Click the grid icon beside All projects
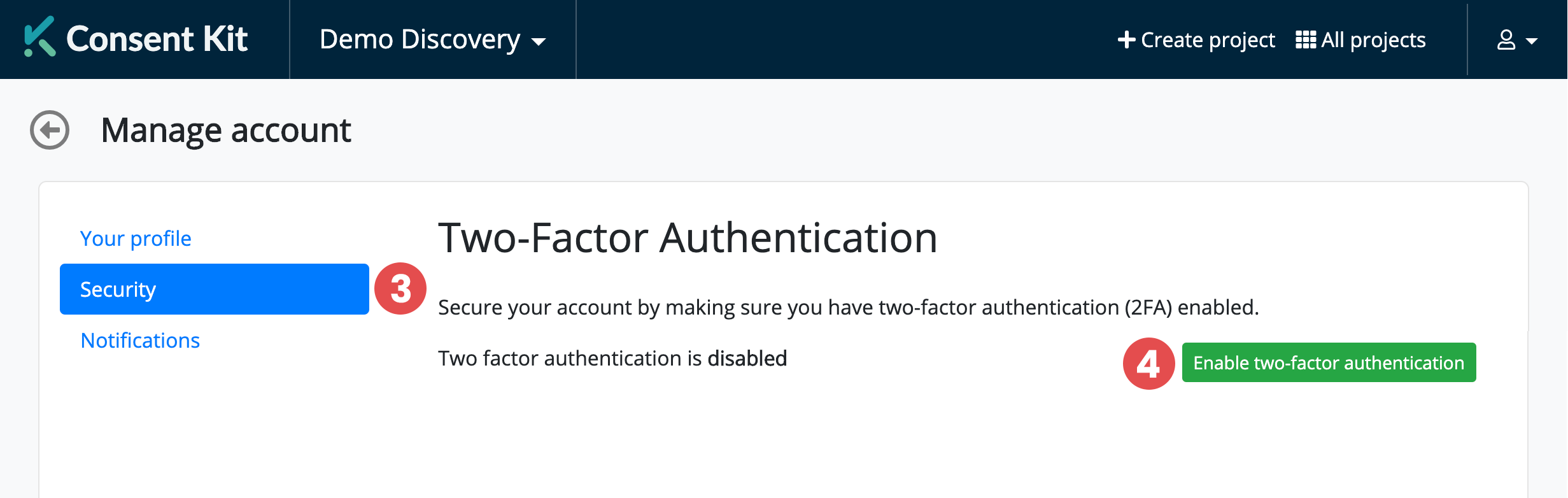Image resolution: width=1568 pixels, height=498 pixels. [1305, 40]
